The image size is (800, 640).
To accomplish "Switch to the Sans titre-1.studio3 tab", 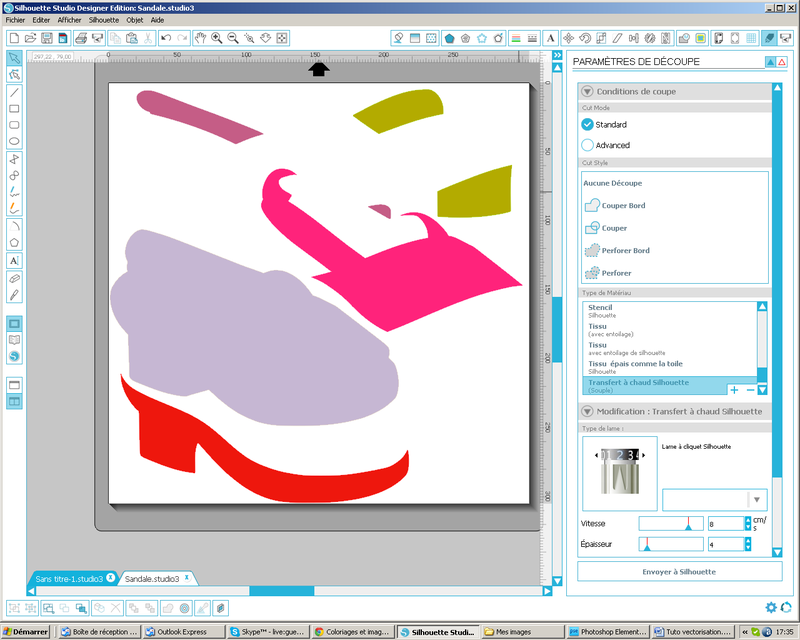I will (70, 579).
